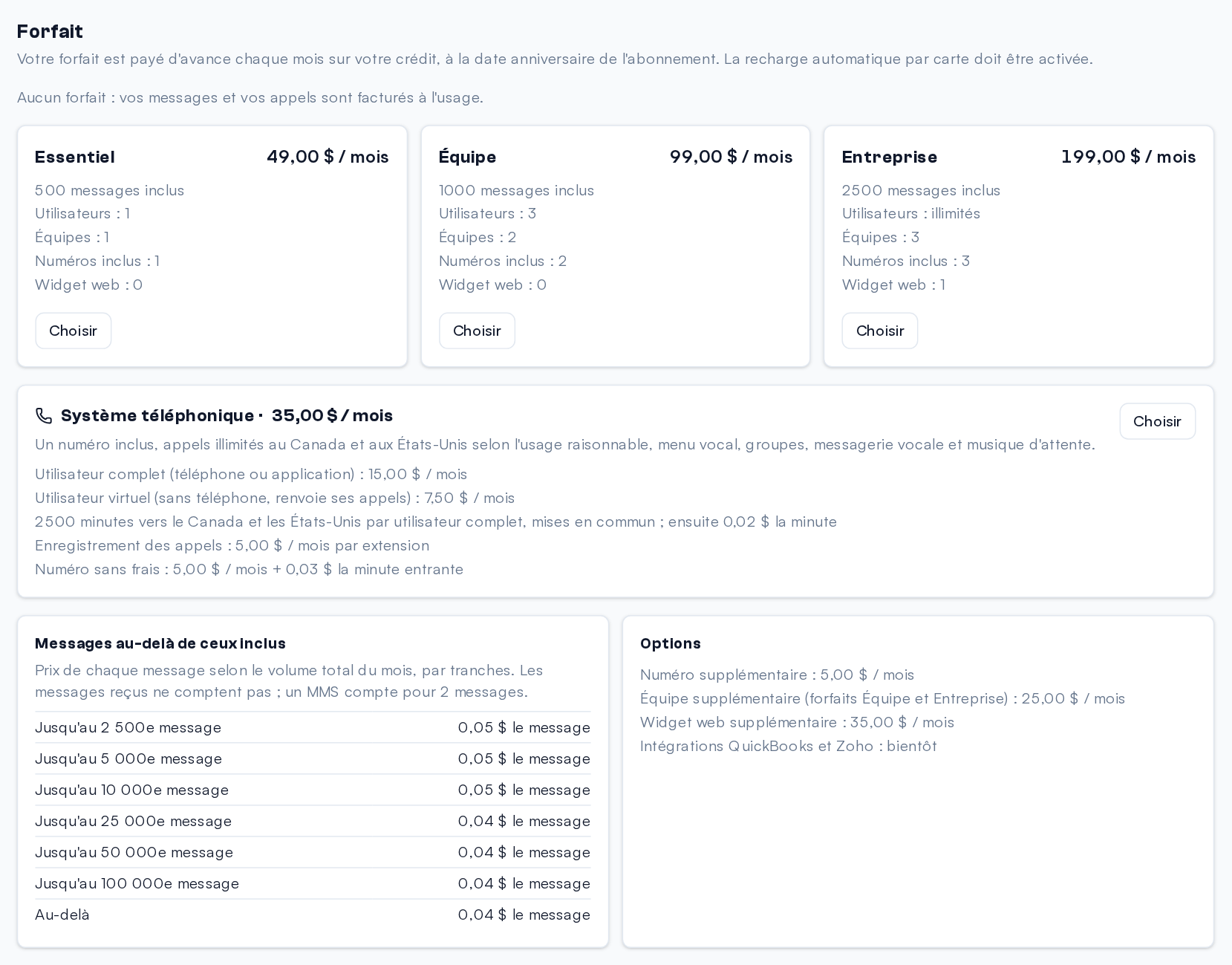The image size is (1232, 965).
Task: Click the Système téléphonique 35,00 $ heading
Action: click(226, 415)
